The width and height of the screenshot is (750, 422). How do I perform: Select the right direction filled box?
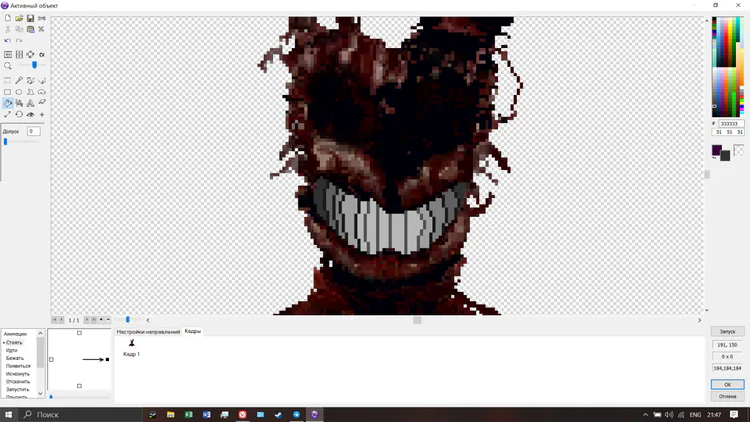click(107, 359)
